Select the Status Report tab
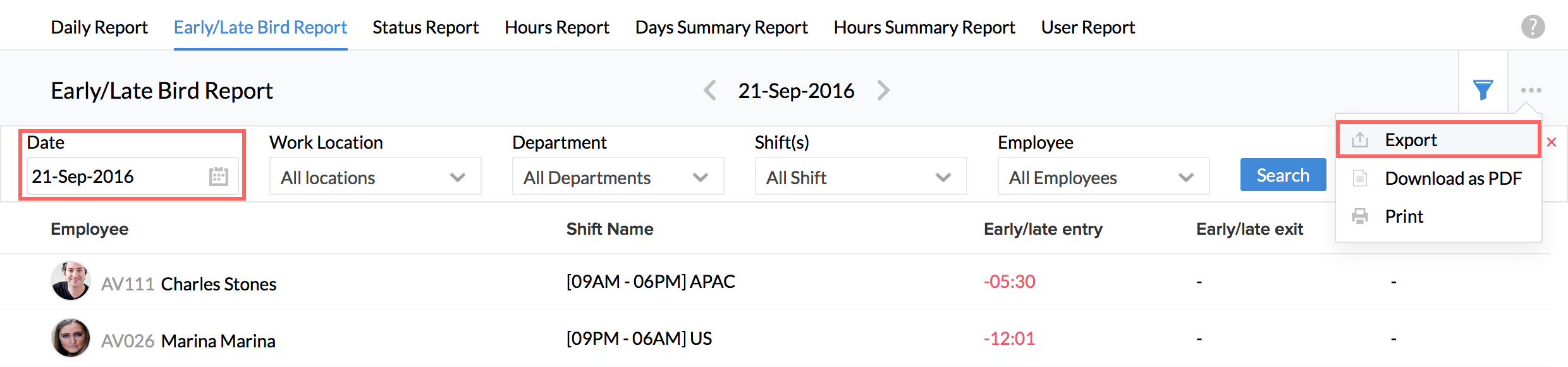Viewport: 1568px width, 367px height. point(426,27)
